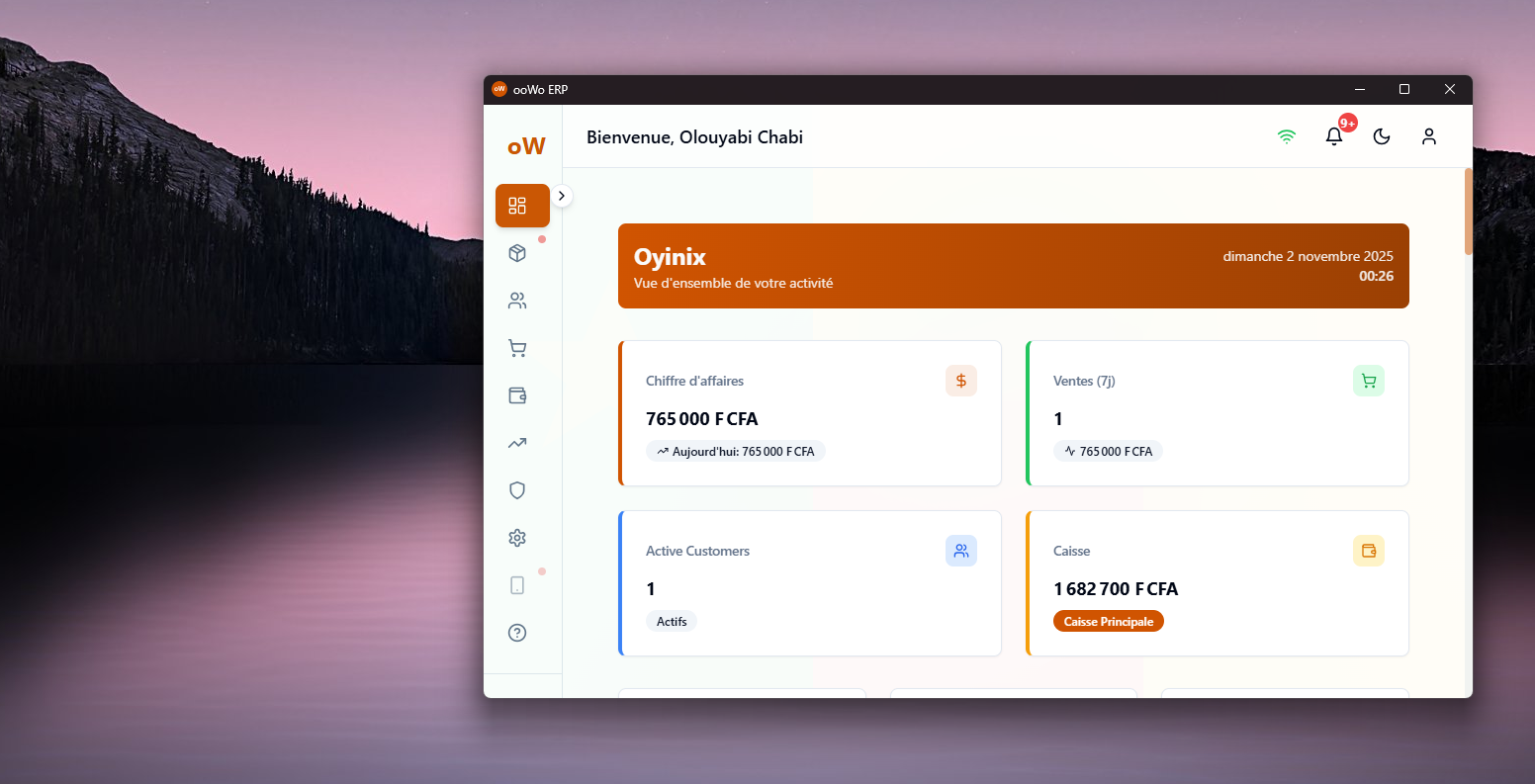Open the Sales module (shopping cart icon)
The width and height of the screenshot is (1535, 784).
516,348
